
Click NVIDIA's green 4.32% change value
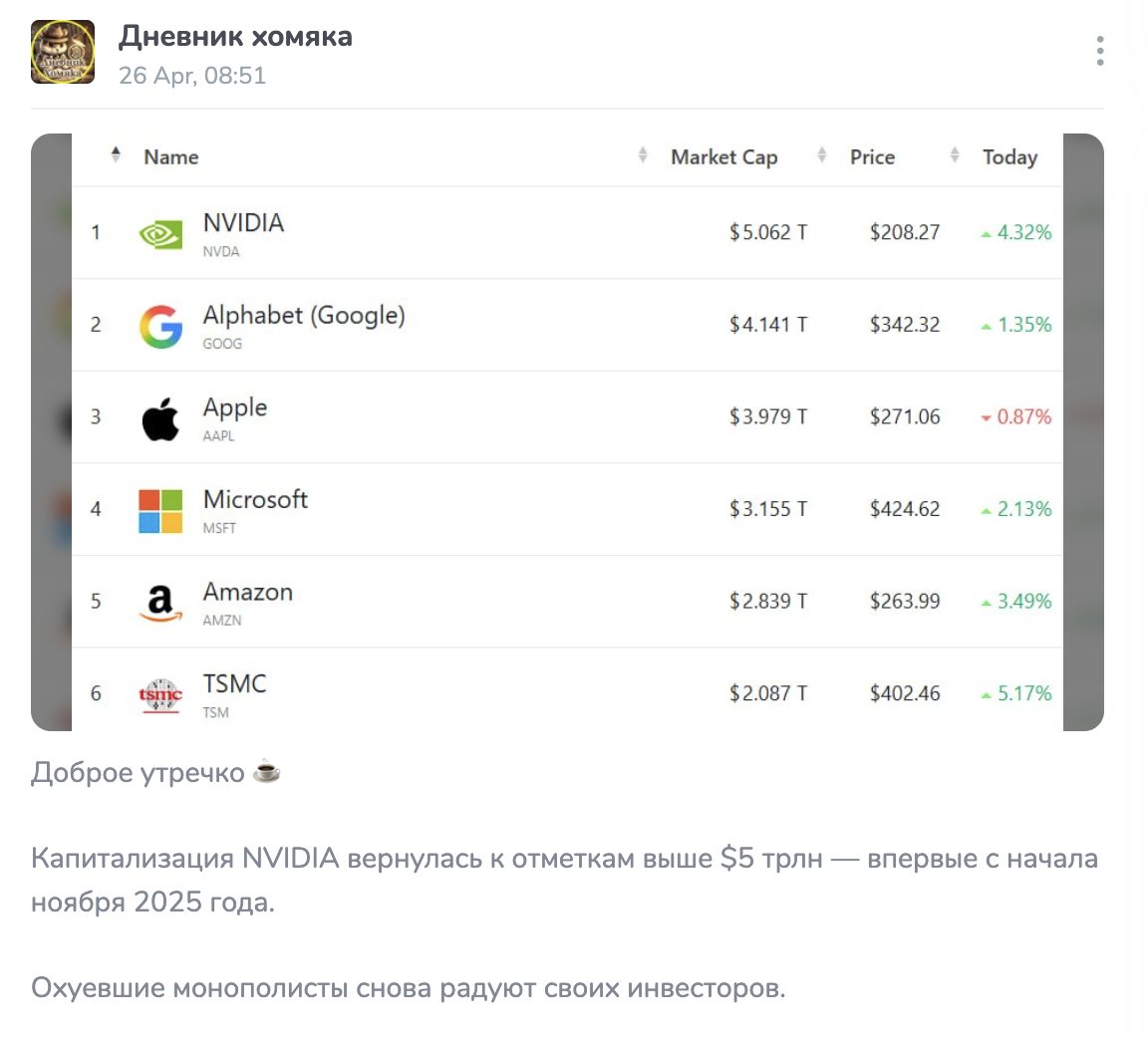(x=1023, y=233)
